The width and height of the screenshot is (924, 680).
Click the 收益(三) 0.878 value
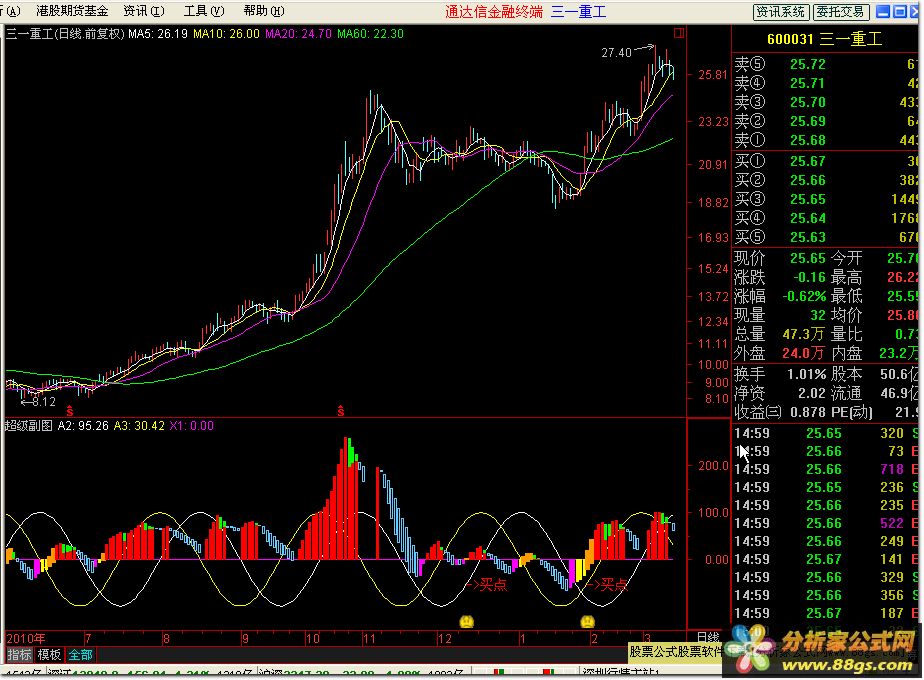coord(807,412)
